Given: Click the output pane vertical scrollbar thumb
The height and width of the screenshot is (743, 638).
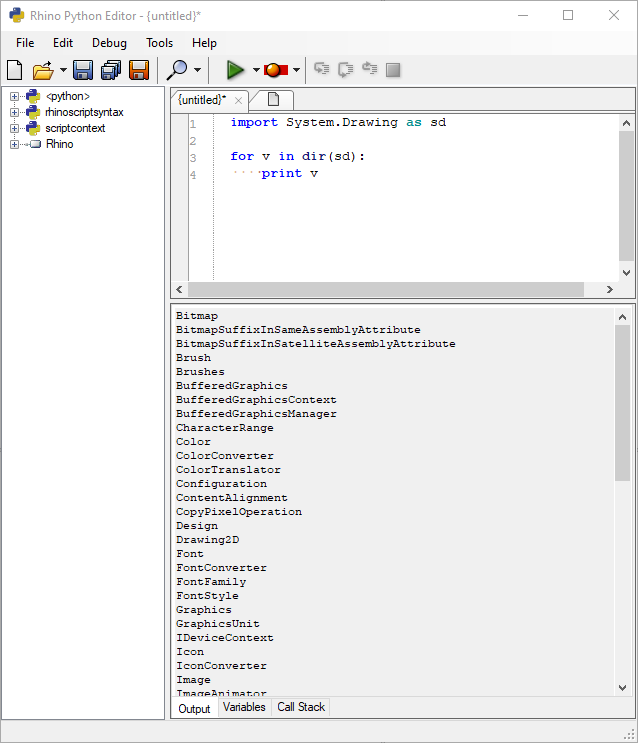Looking at the screenshot, I should [x=622, y=403].
